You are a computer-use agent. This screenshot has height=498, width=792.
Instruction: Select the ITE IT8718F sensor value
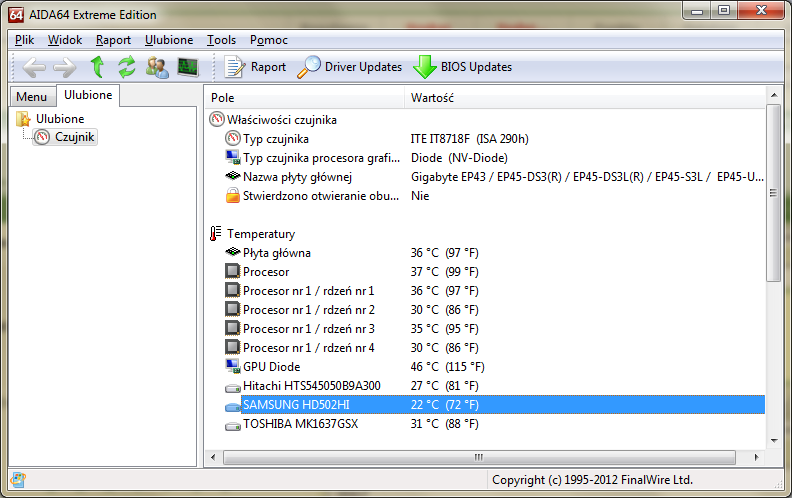click(x=469, y=138)
